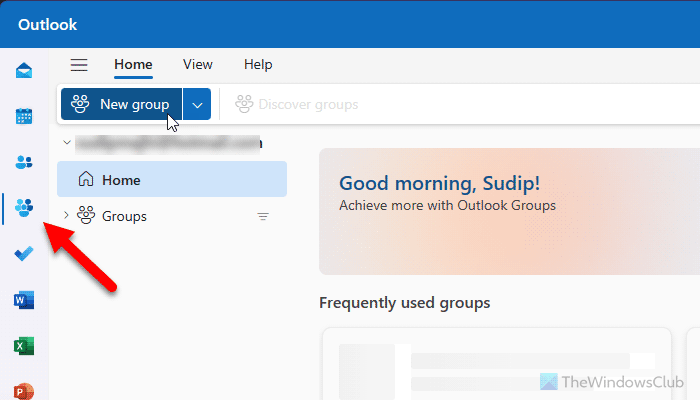Viewport: 700px width, 400px height.
Task: Select the Groups icon in sidebar
Action: [24, 208]
